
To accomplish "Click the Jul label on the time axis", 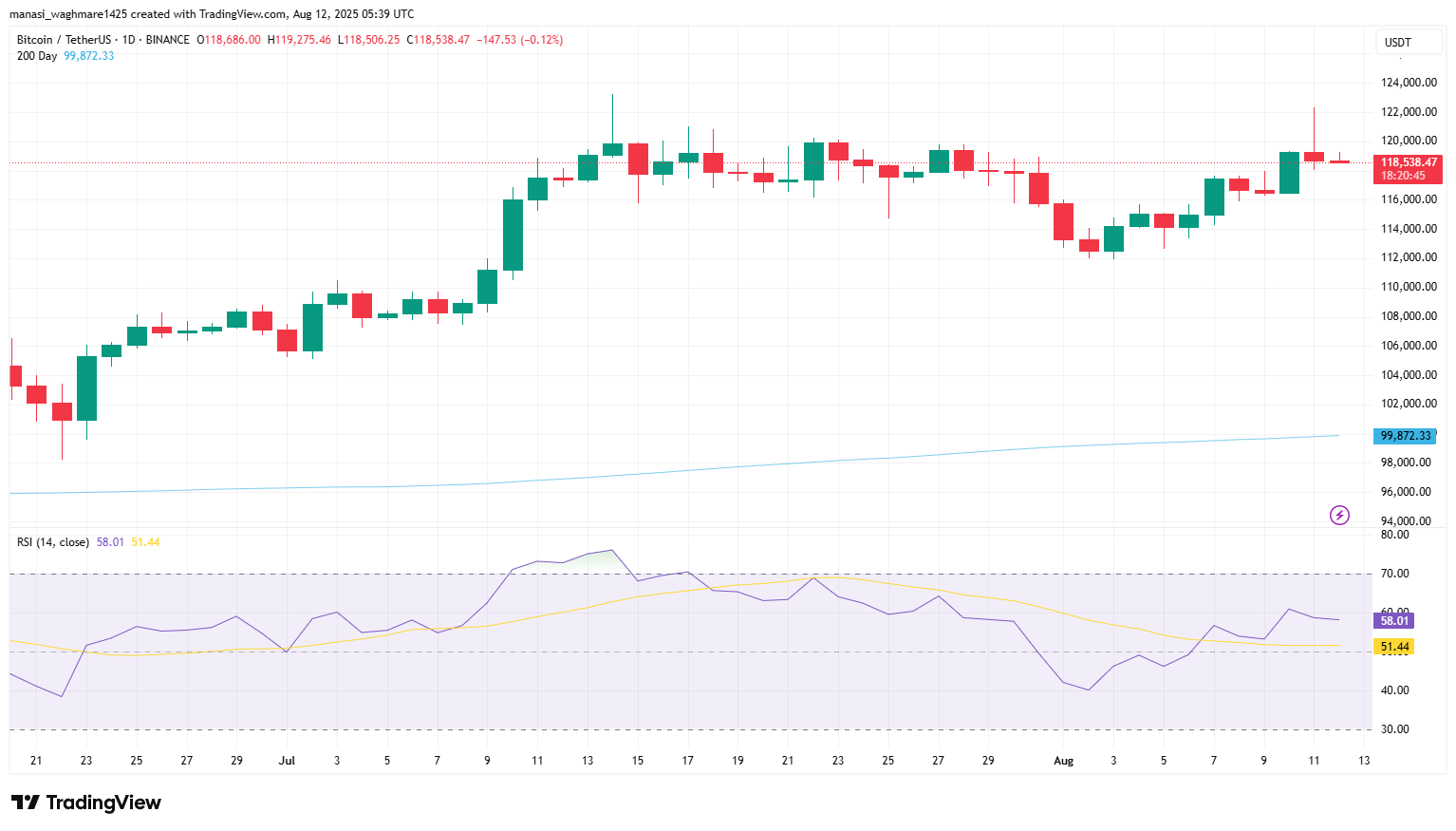I will coord(287,761).
